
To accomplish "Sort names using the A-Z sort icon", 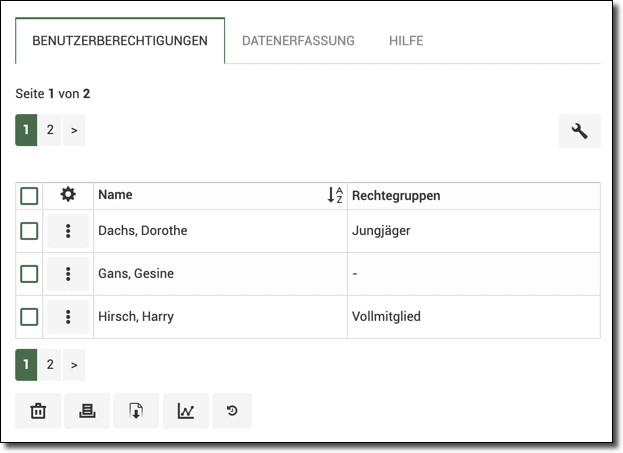I will [335, 195].
